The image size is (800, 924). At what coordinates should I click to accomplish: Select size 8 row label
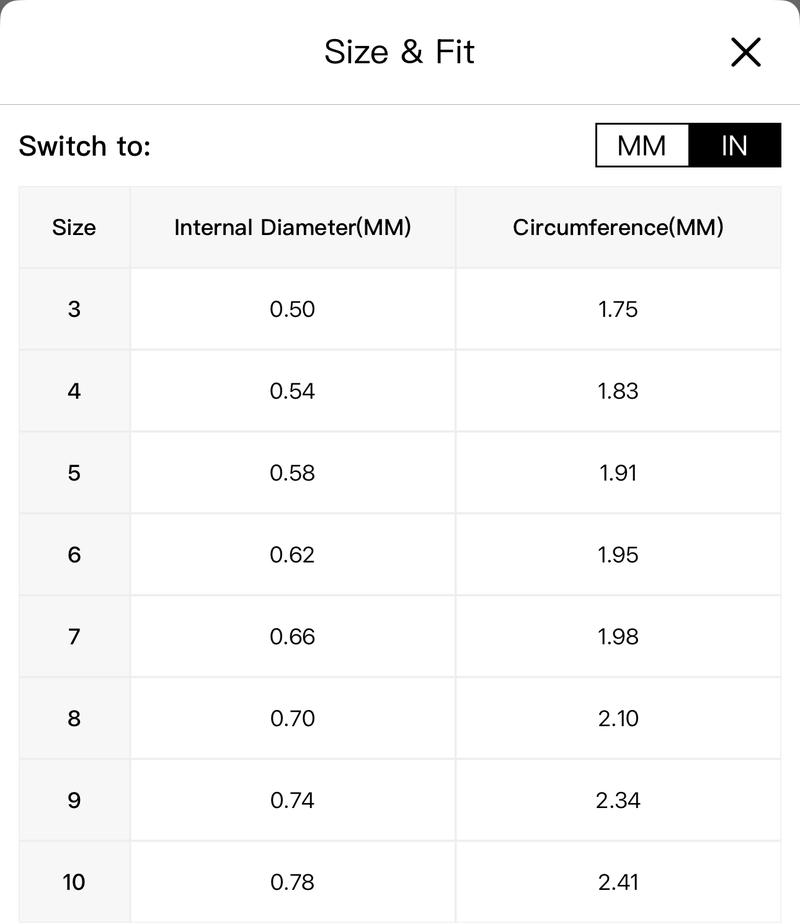[74, 718]
